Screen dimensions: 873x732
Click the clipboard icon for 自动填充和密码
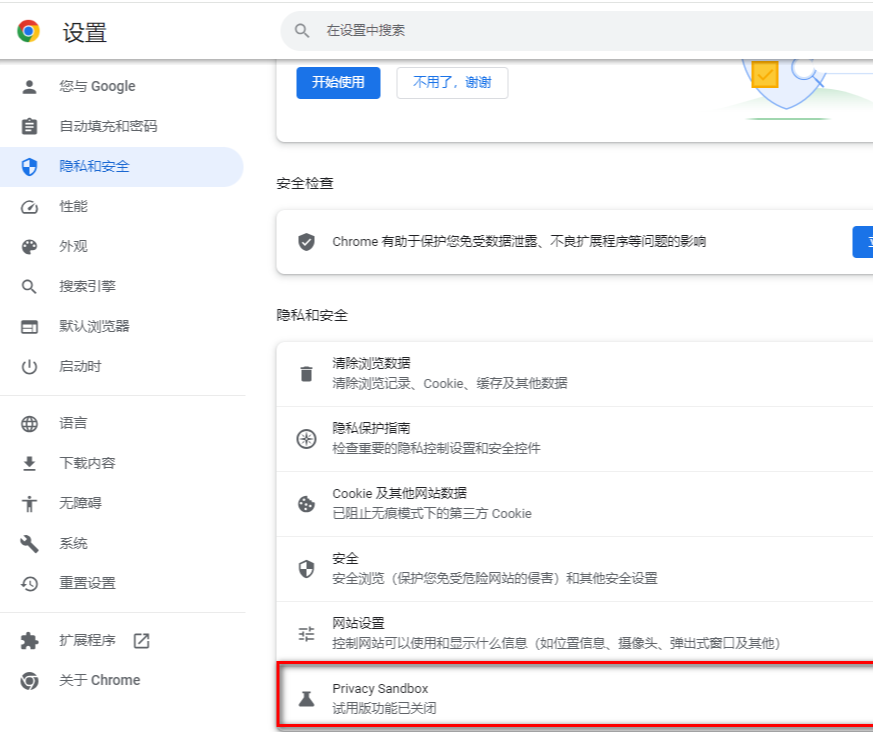tap(30, 126)
